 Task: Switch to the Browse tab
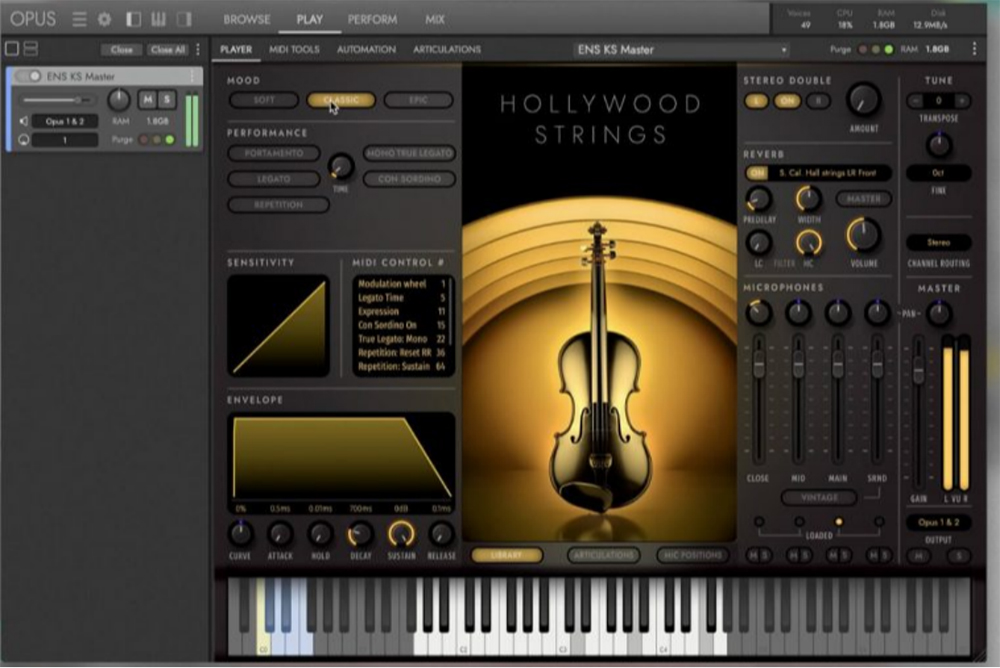pos(247,20)
